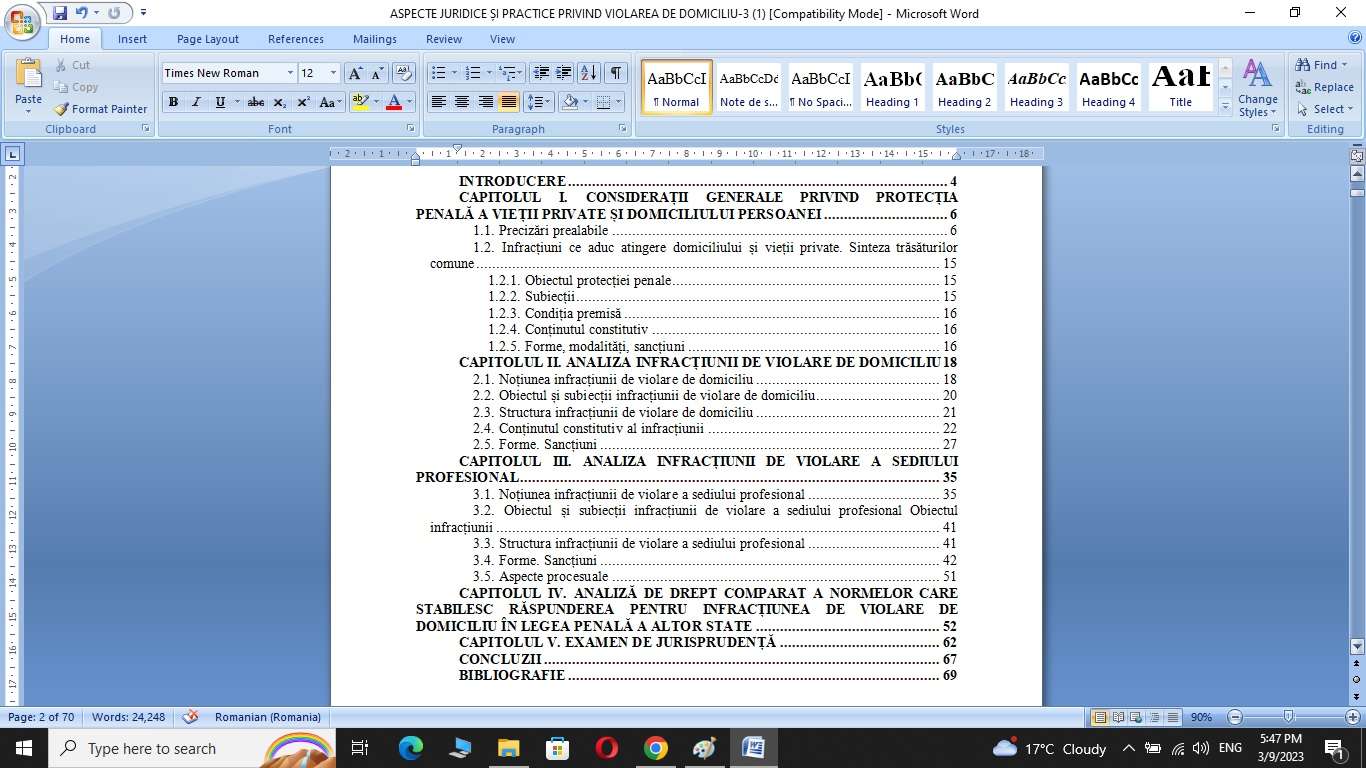Viewport: 1366px width, 768px height.
Task: Apply the Heading 1 style
Action: click(x=892, y=87)
